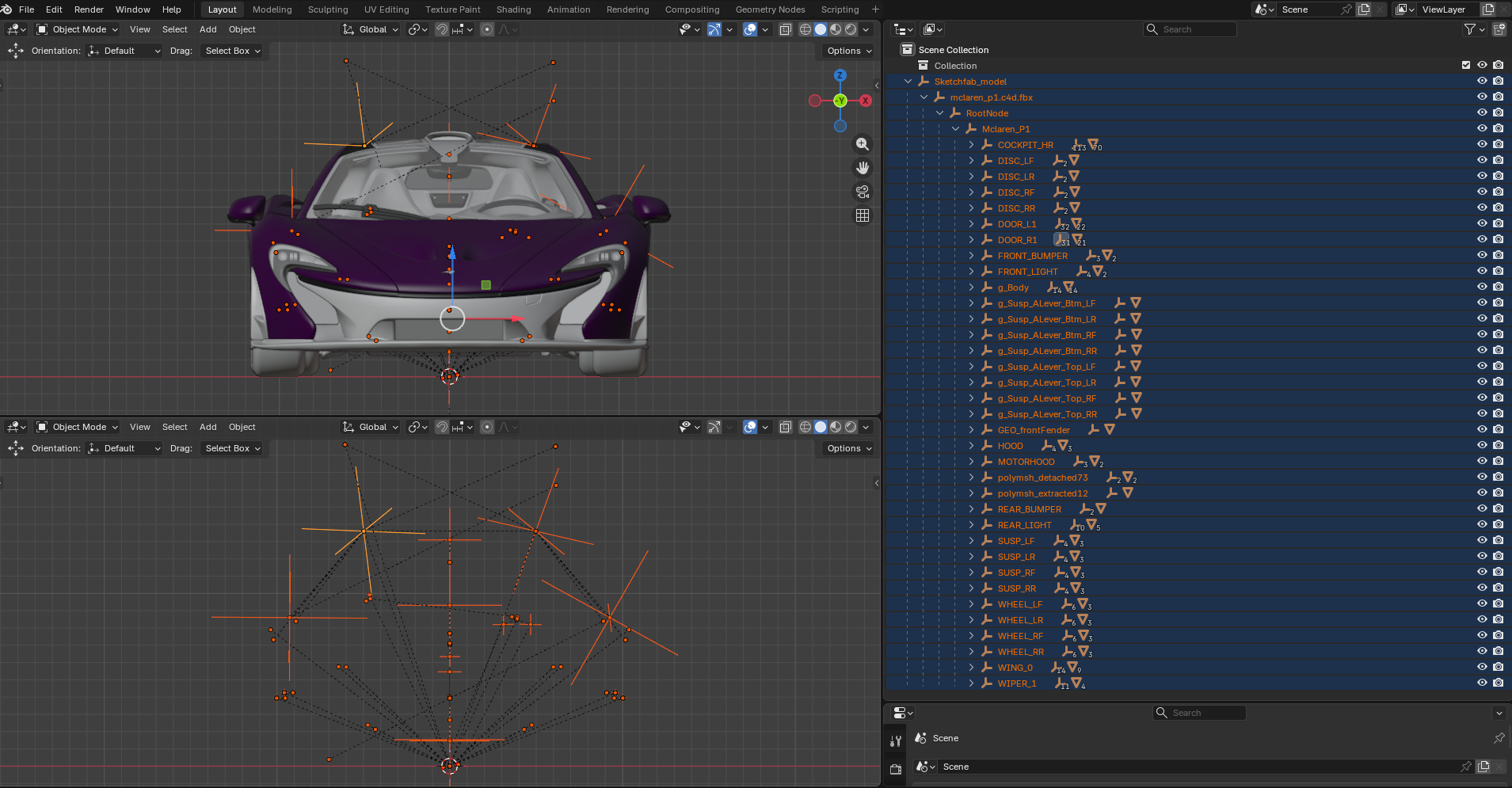Switch to orthographic grid view icon
The image size is (1512, 788).
(863, 215)
